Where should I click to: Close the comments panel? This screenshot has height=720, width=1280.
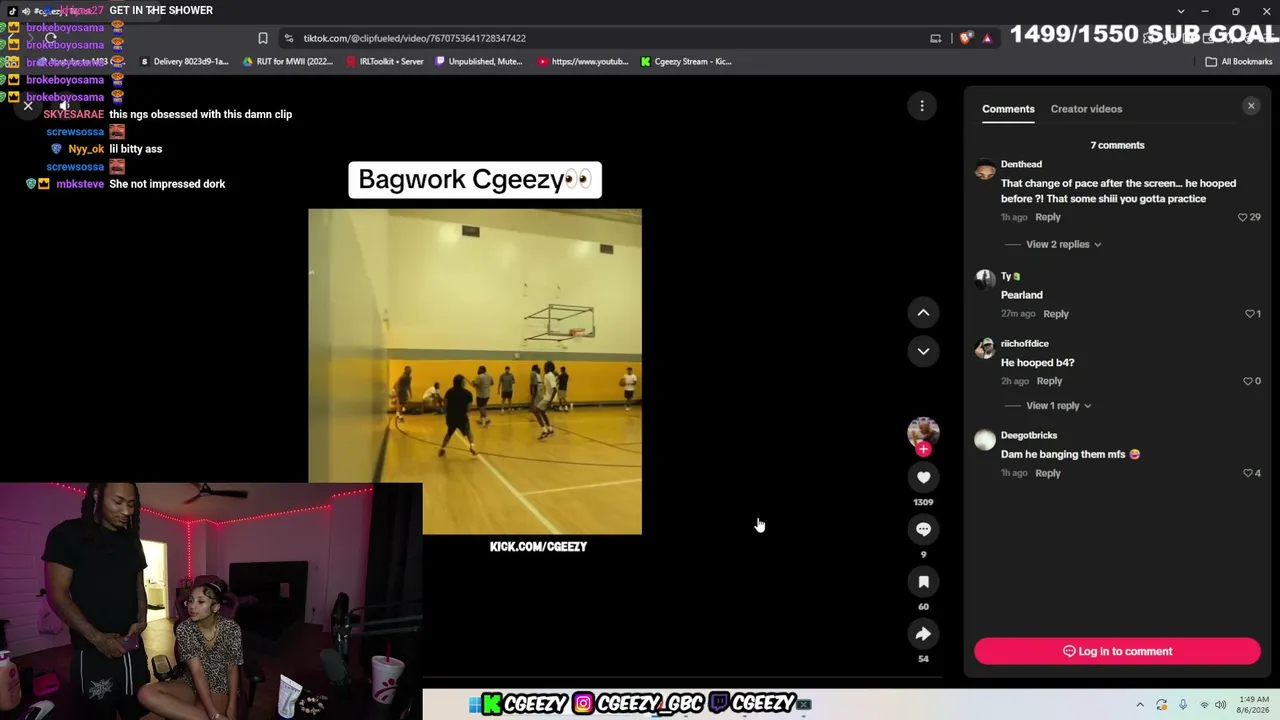click(x=1251, y=106)
